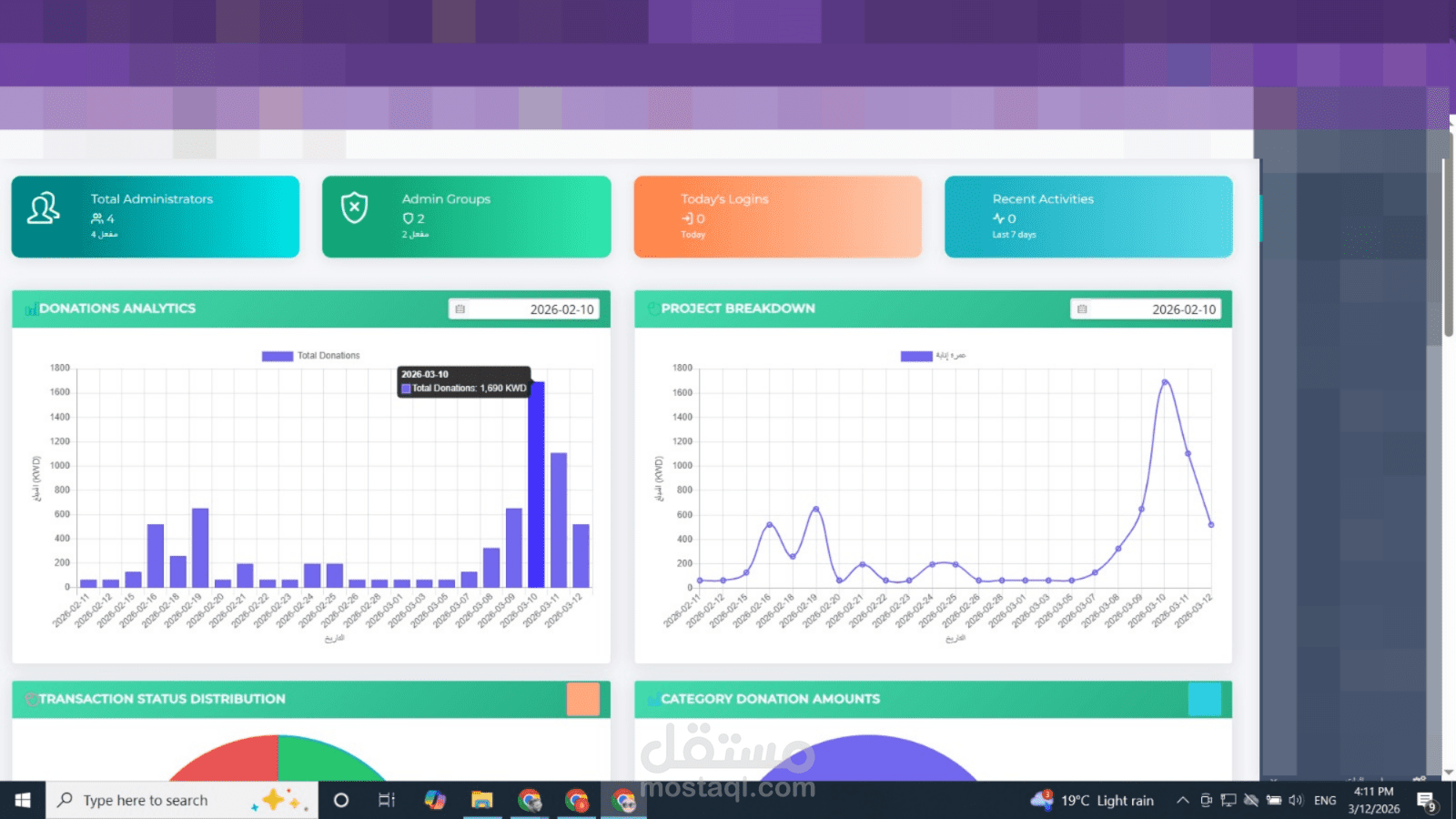Click the icon beside Transaction Status Distribution title
The image size is (1456, 819).
click(x=31, y=699)
